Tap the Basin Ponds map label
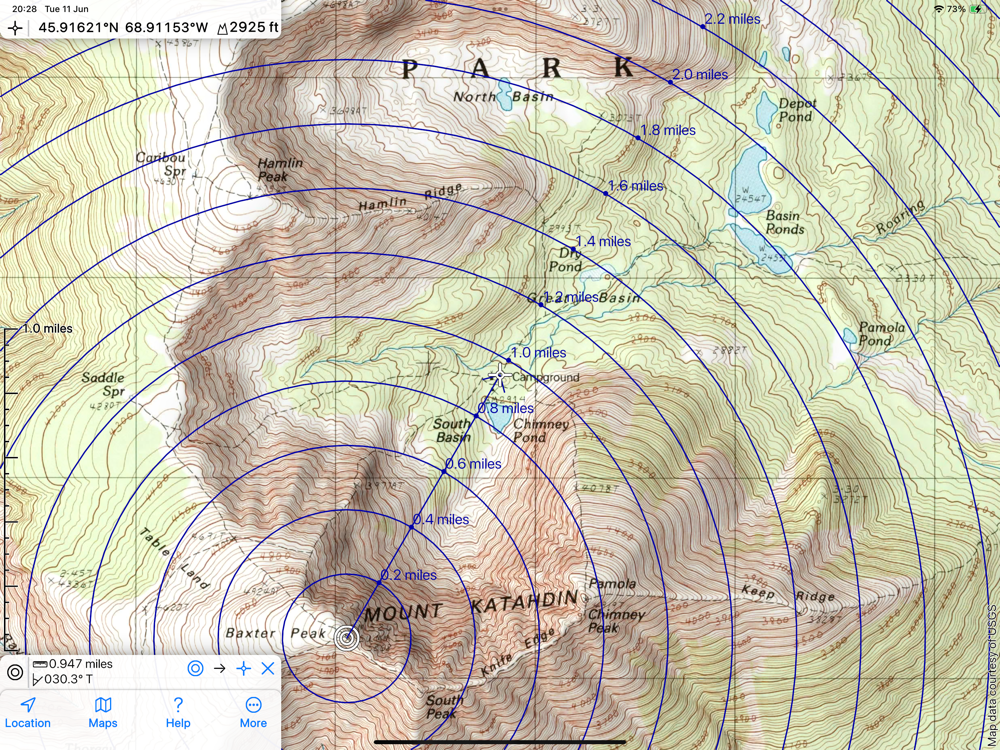This screenshot has width=1000, height=750. pos(785,223)
